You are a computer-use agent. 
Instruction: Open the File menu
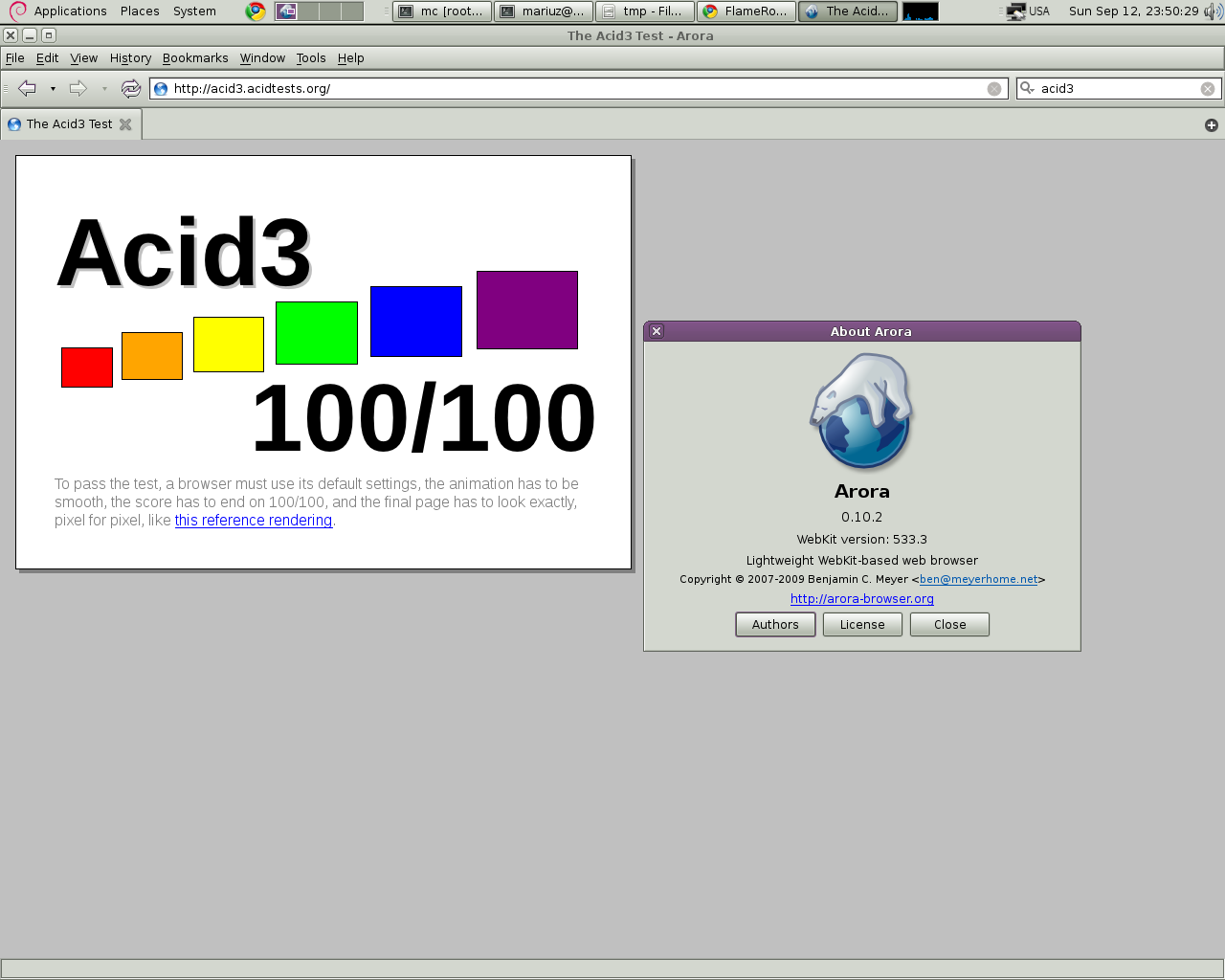click(15, 58)
